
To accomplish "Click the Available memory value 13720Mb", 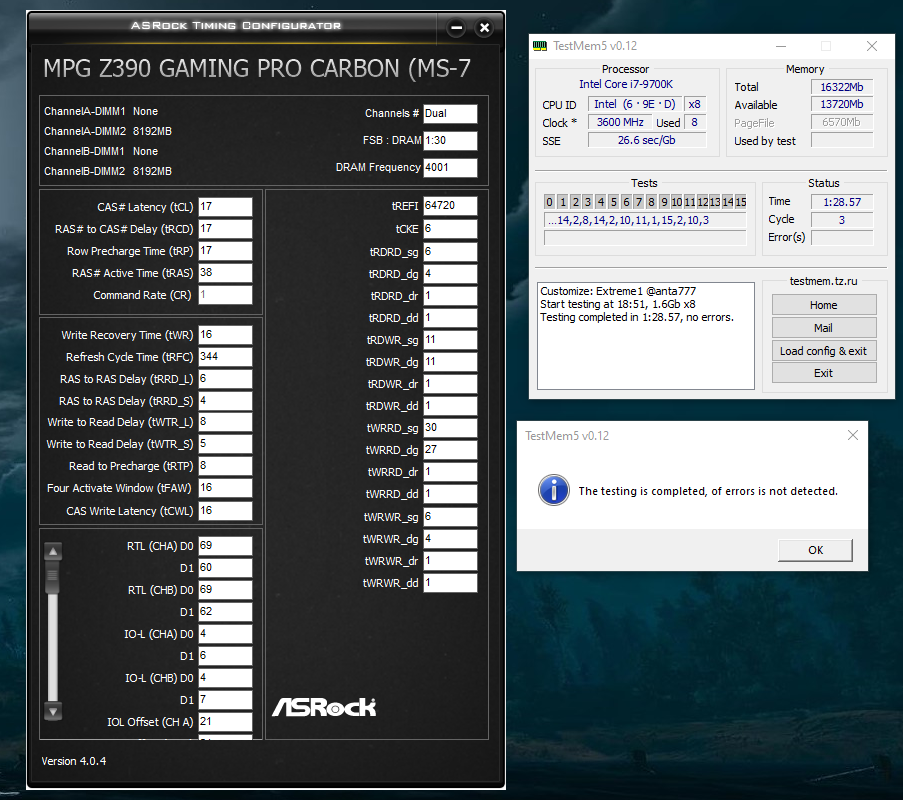I will tap(842, 104).
